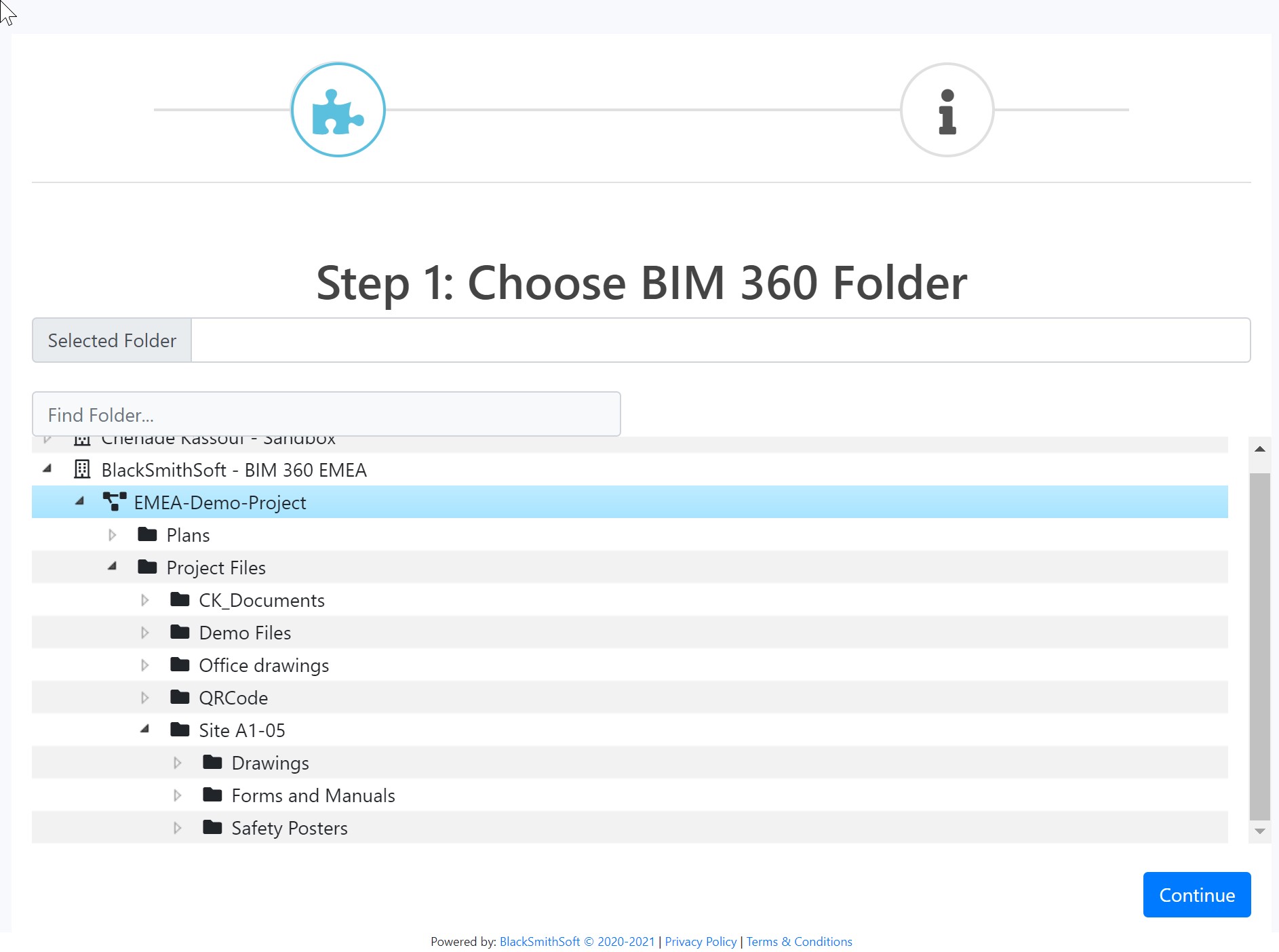Click the Drawings folder icon
Viewport: 1279px width, 952px height.
pyautogui.click(x=212, y=762)
